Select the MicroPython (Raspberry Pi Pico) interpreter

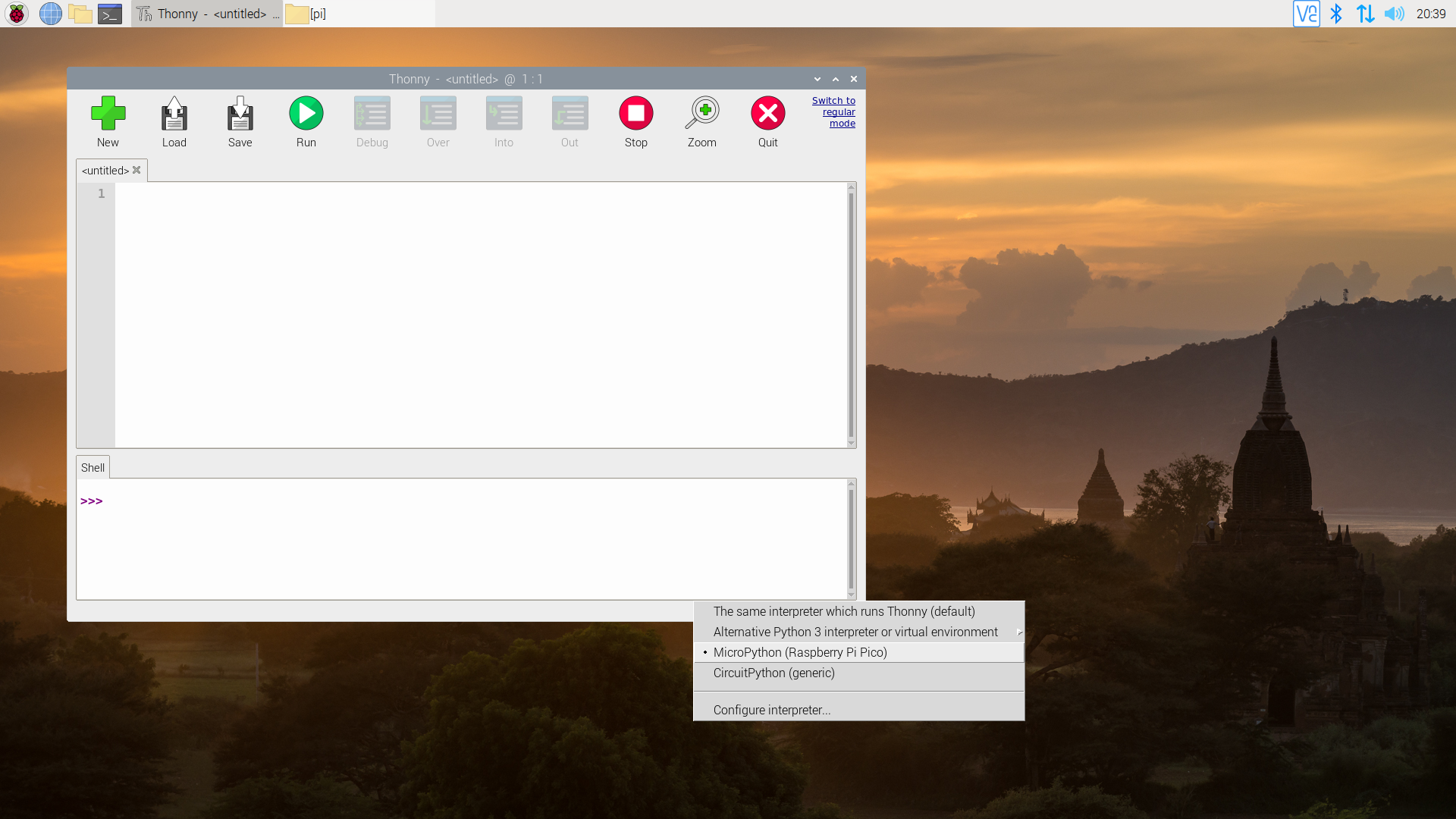coord(800,652)
